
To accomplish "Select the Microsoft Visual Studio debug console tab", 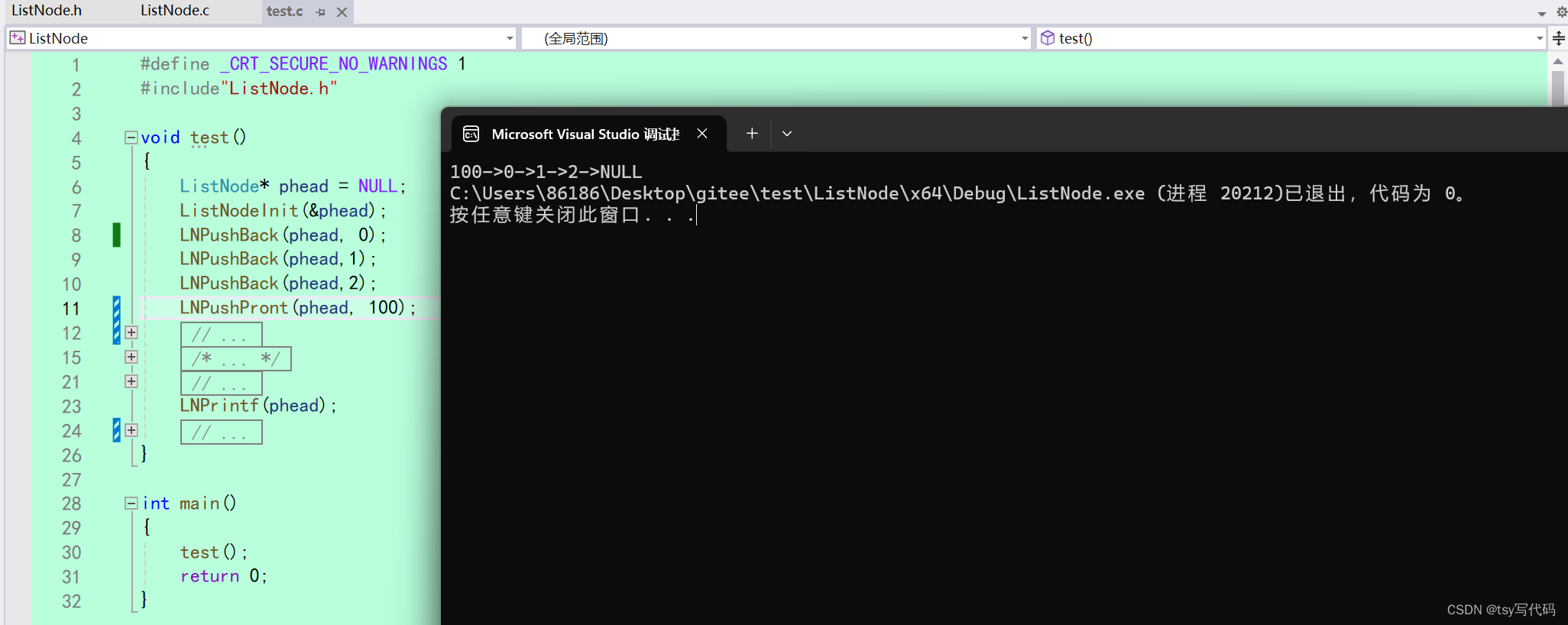I will click(588, 134).
